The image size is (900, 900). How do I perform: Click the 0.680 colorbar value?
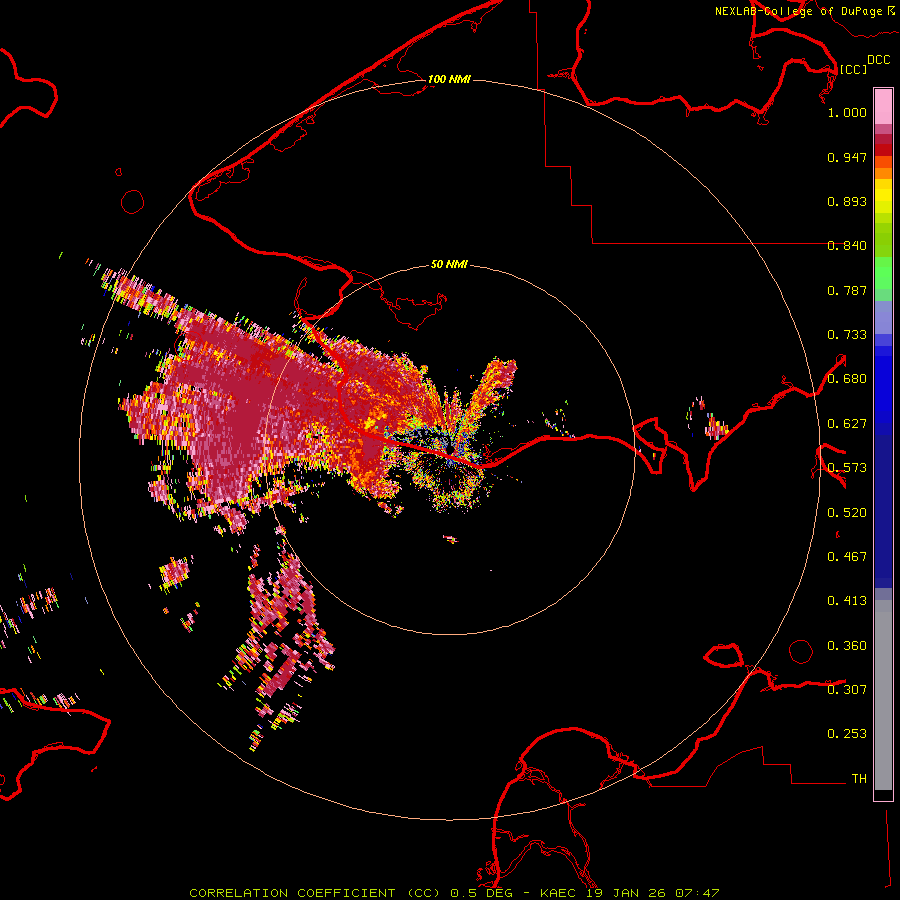coord(847,379)
